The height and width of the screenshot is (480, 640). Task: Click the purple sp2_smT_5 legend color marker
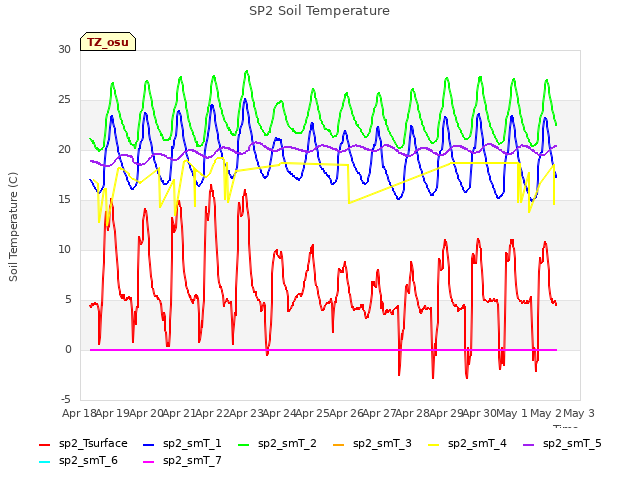[x=529, y=444]
